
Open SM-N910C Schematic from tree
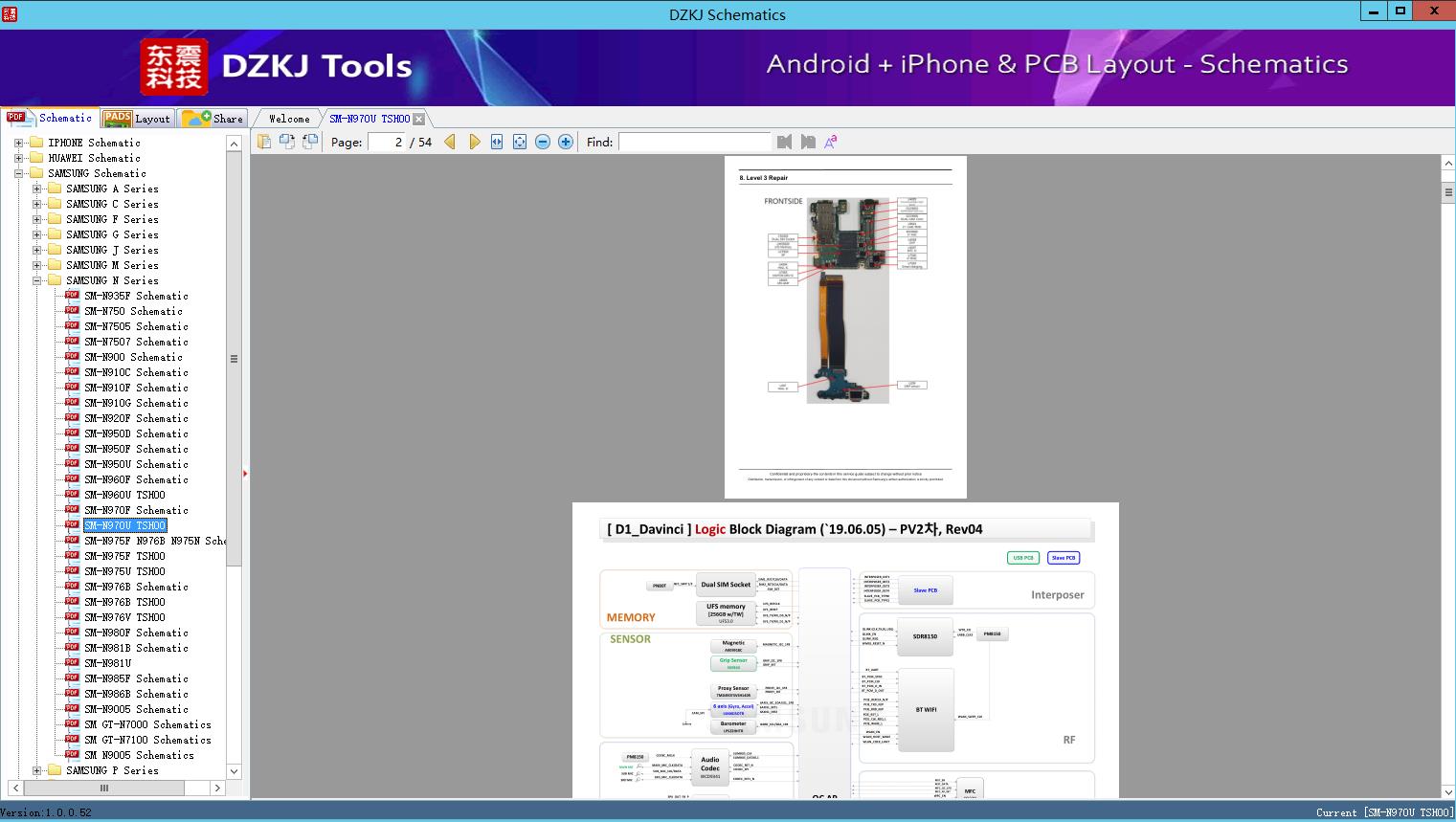136,372
